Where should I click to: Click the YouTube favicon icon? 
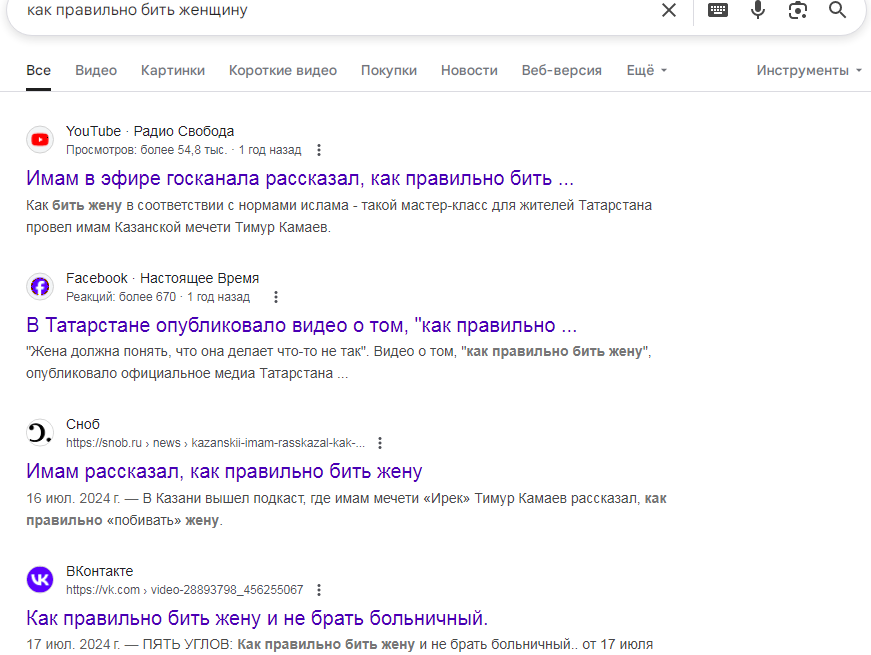click(40, 140)
